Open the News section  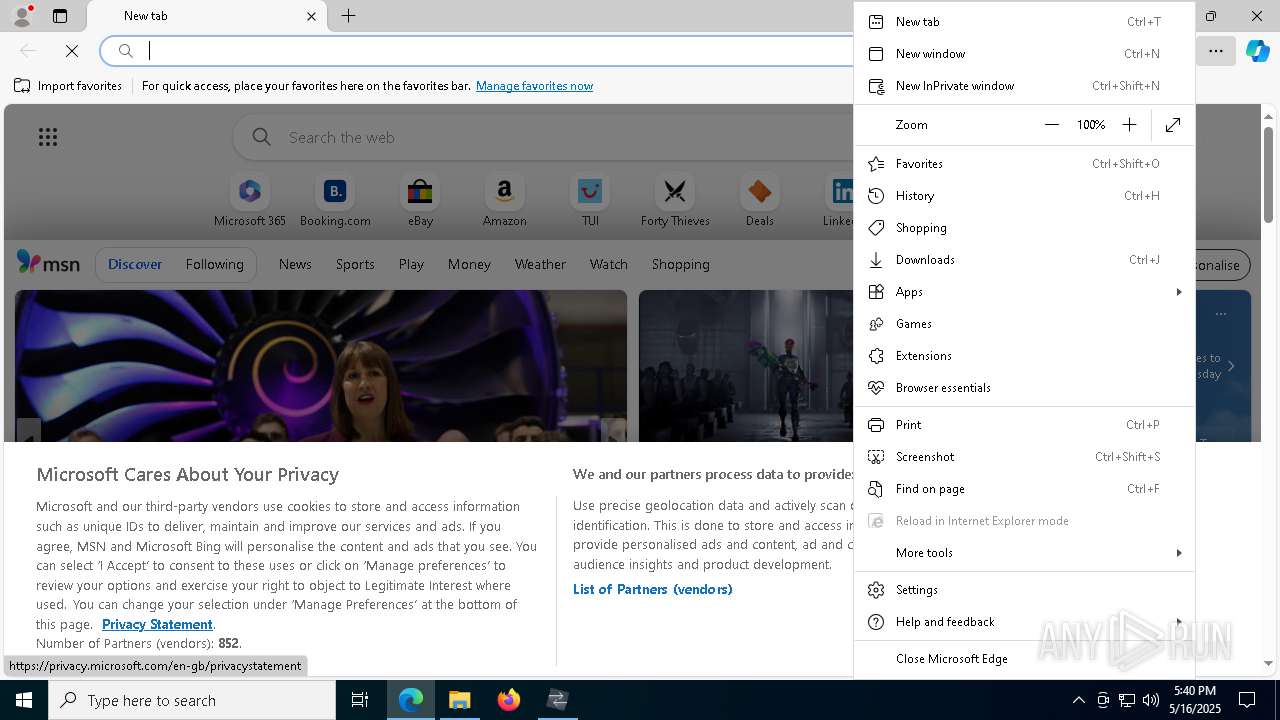[295, 264]
